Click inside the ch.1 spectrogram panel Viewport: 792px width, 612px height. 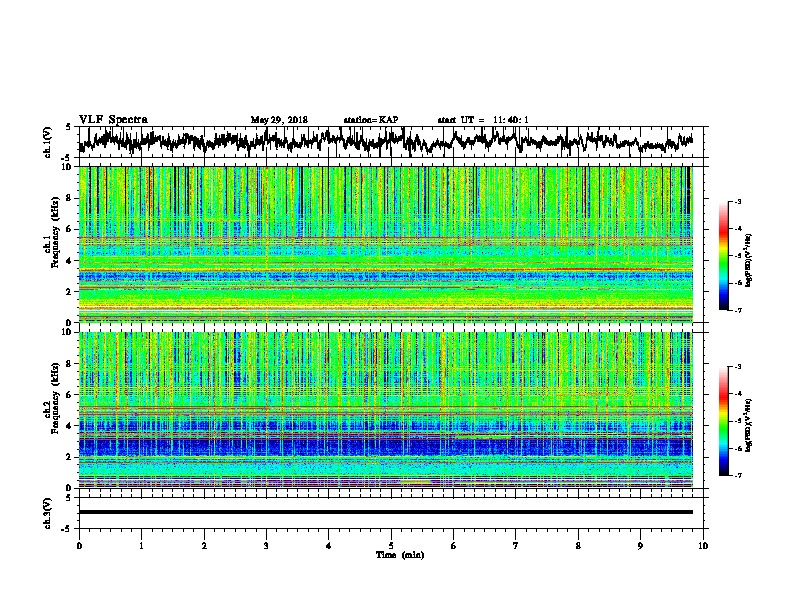[x=386, y=244]
